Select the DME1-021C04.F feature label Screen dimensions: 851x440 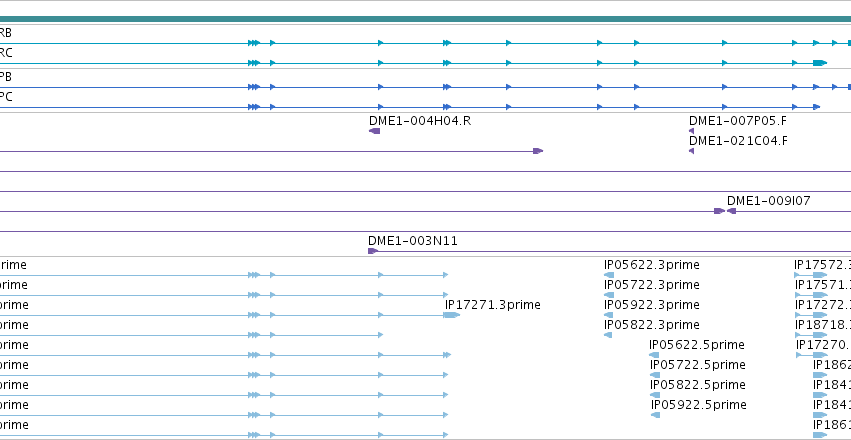click(x=738, y=141)
